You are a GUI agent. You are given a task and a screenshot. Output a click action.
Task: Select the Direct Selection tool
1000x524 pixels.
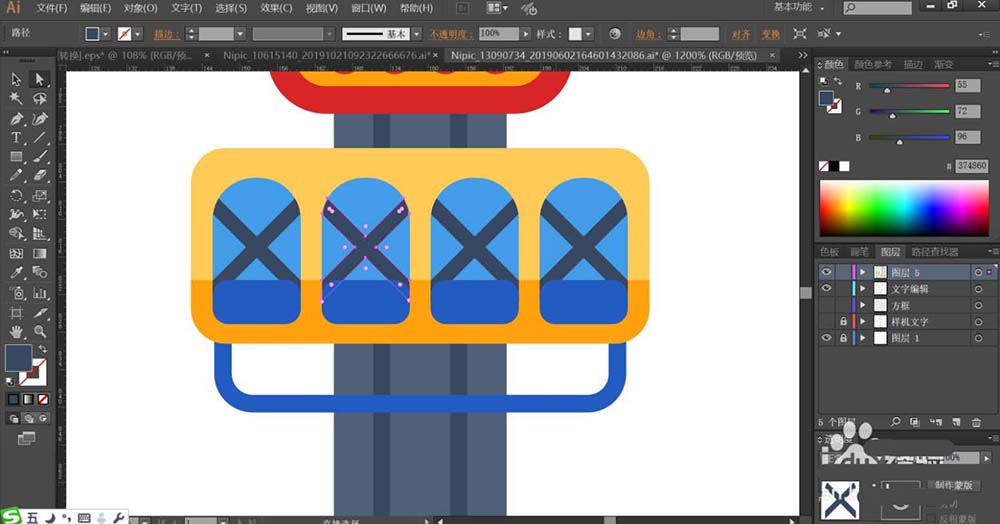(40, 79)
